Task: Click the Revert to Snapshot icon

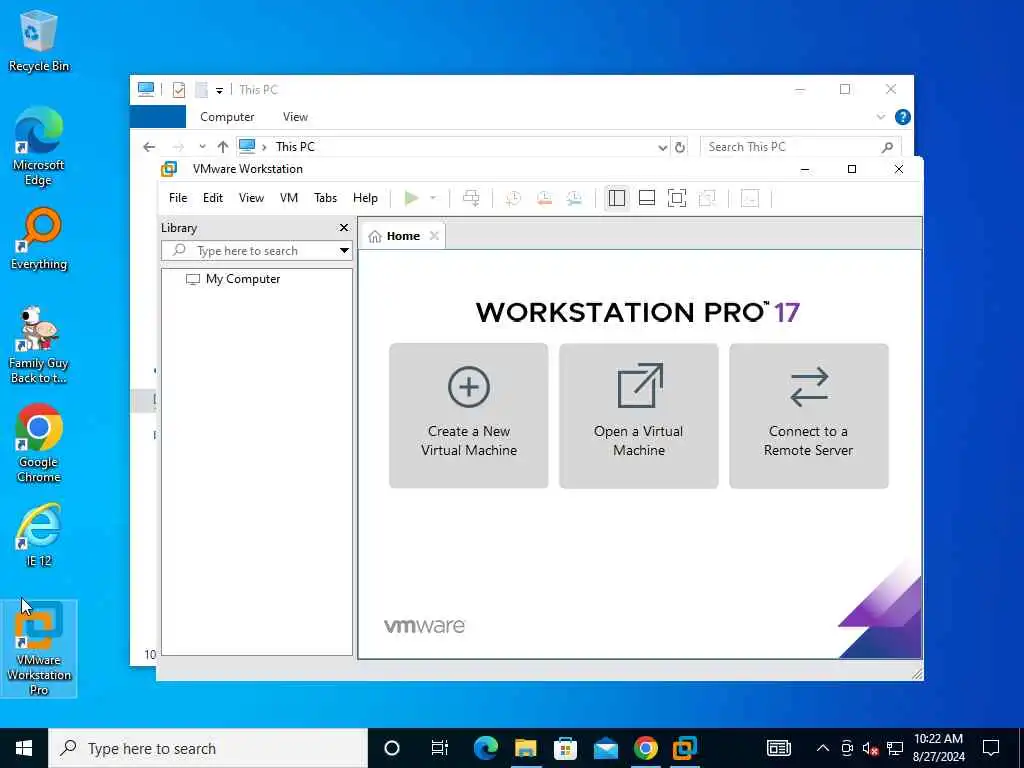Action: (x=544, y=198)
